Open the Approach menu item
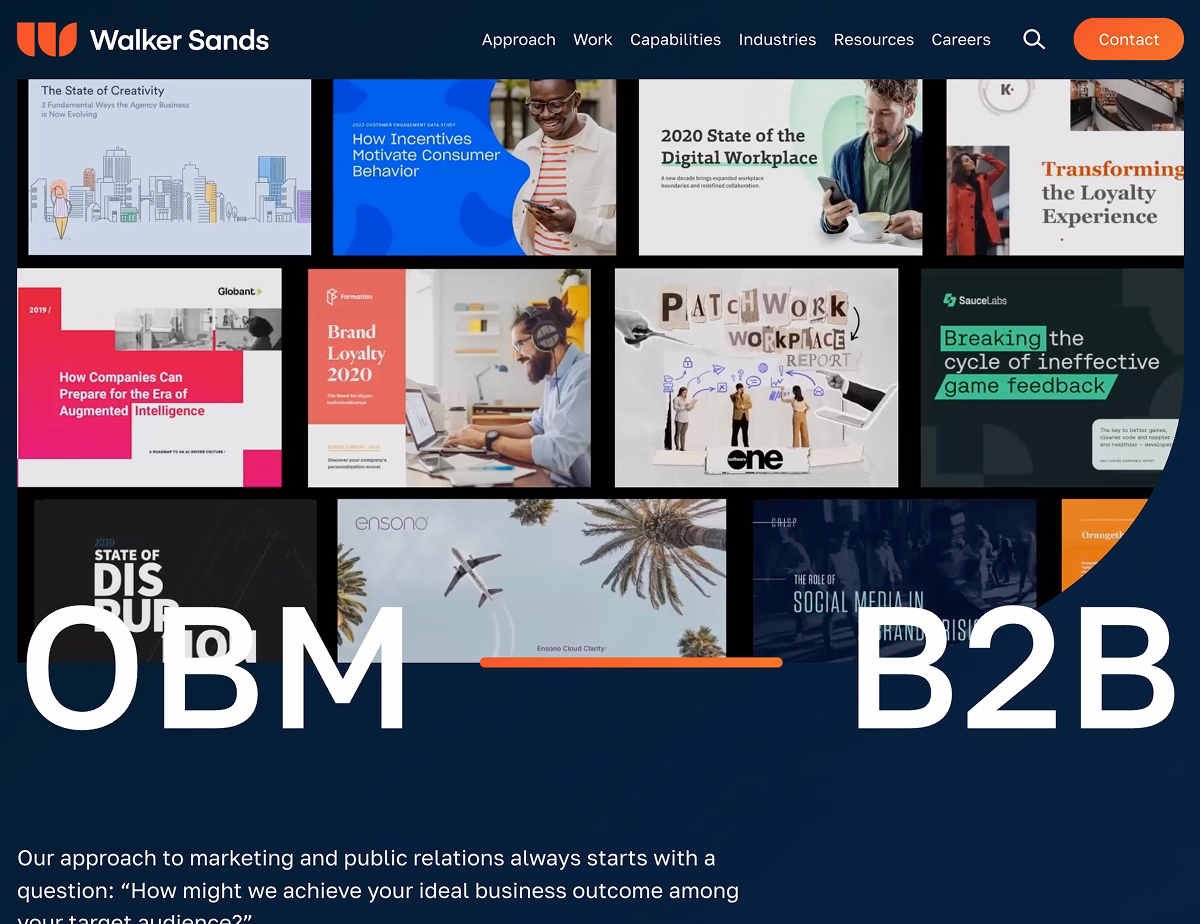 (x=518, y=40)
